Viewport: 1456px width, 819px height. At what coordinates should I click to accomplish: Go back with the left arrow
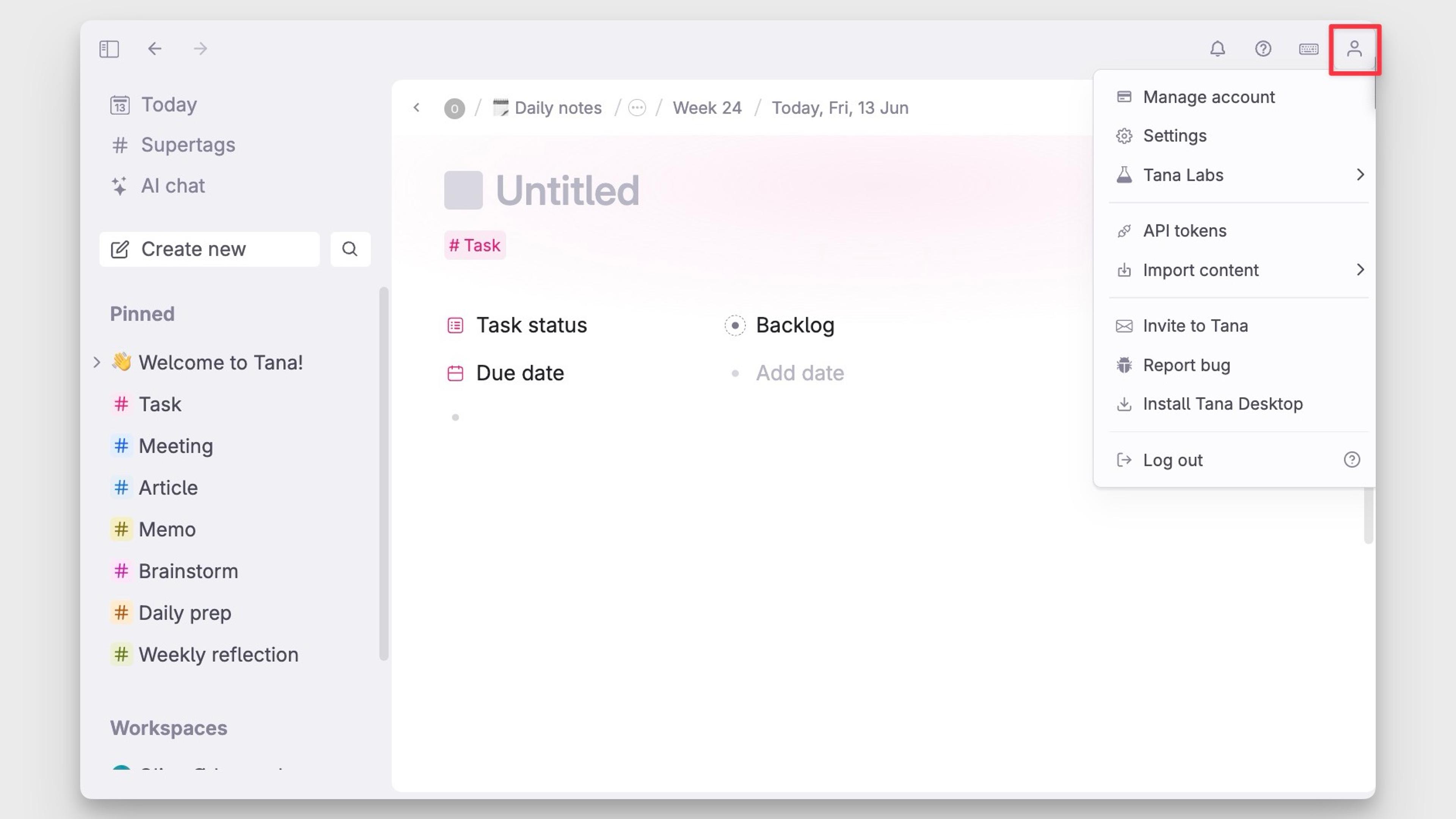[x=154, y=49]
